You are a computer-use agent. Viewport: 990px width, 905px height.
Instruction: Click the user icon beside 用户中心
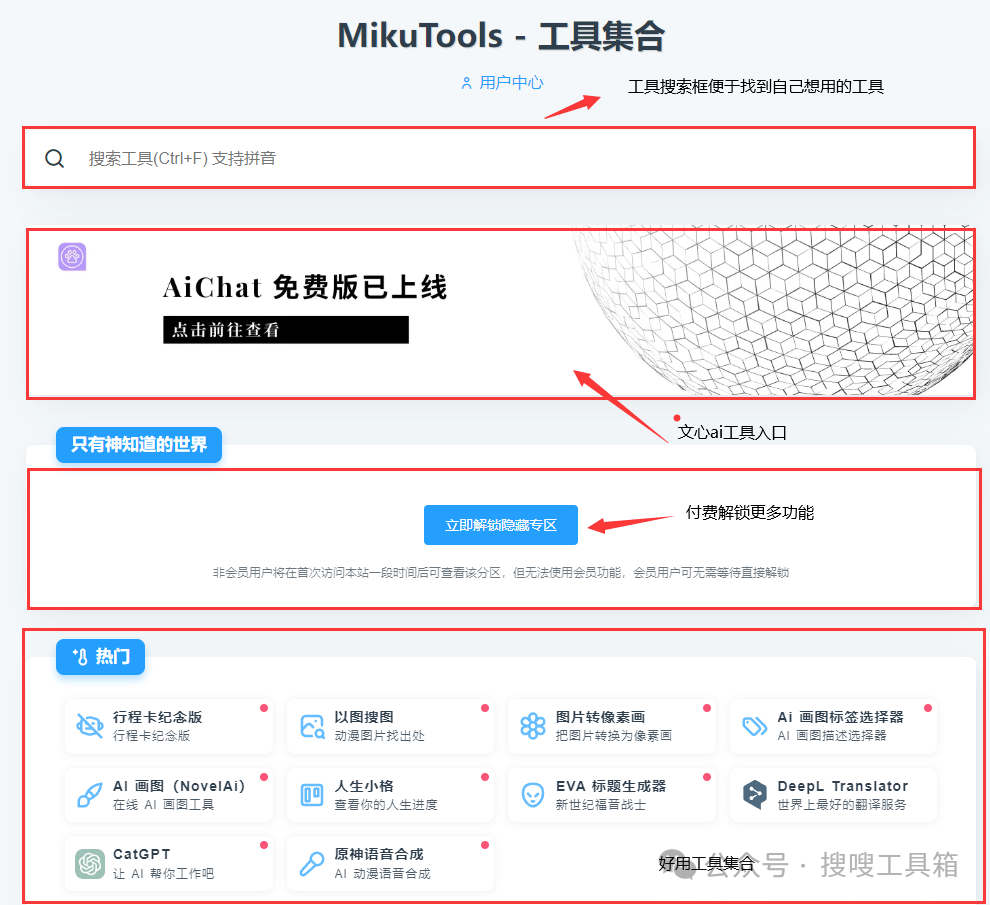click(x=467, y=83)
